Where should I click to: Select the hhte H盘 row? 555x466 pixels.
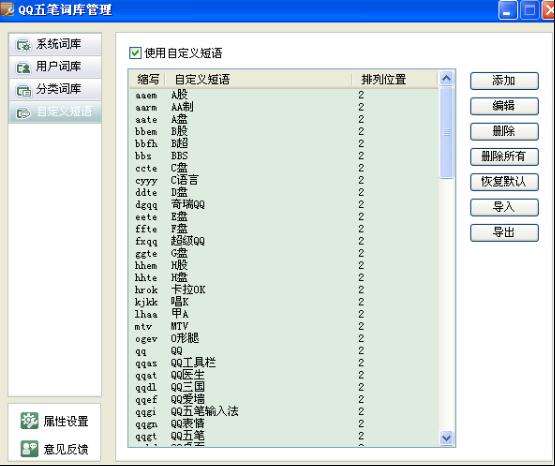click(283, 278)
